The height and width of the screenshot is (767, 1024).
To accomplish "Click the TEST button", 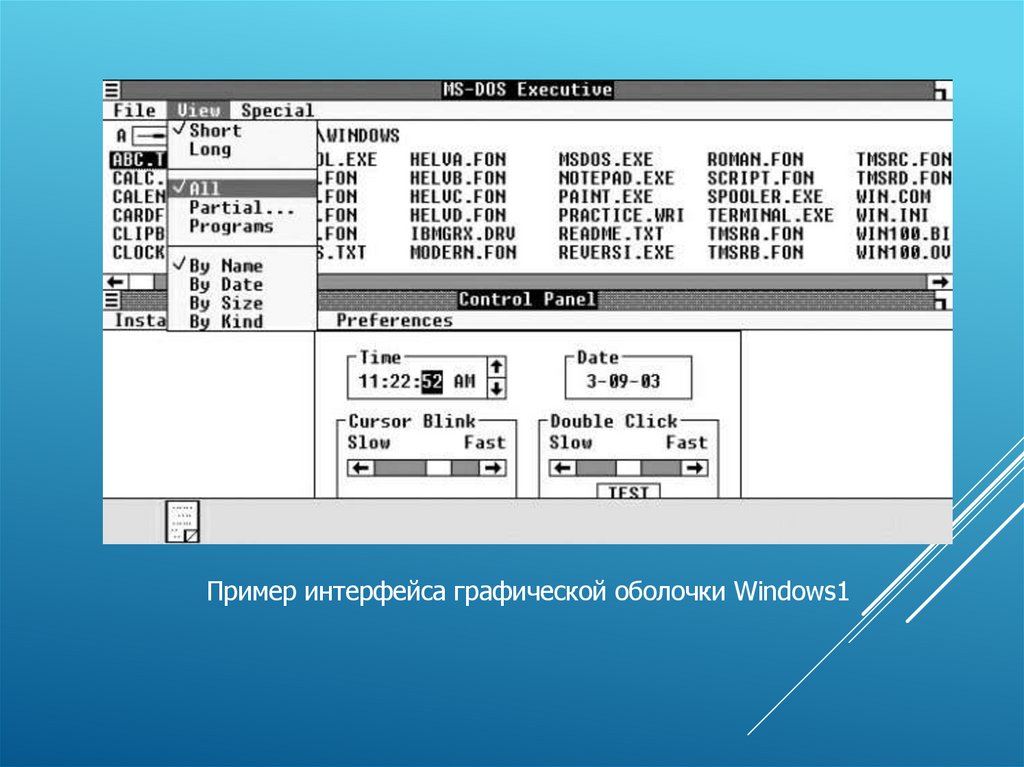I will (x=628, y=491).
